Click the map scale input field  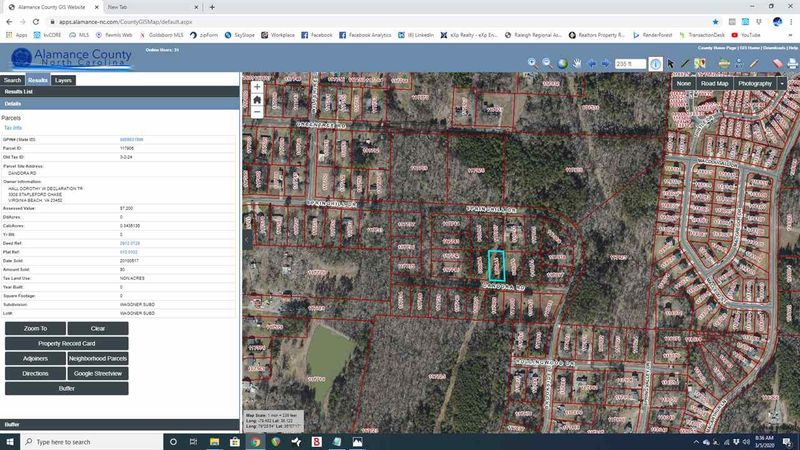coord(630,64)
